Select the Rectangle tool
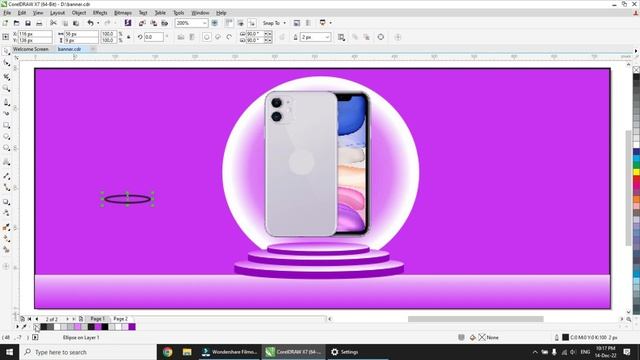 pos(6,125)
